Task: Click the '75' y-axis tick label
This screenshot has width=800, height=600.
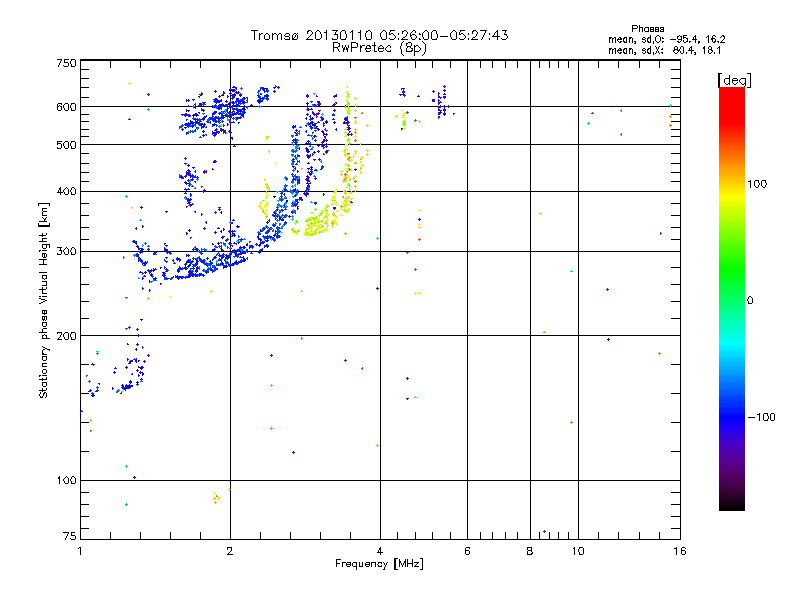Action: coord(70,536)
